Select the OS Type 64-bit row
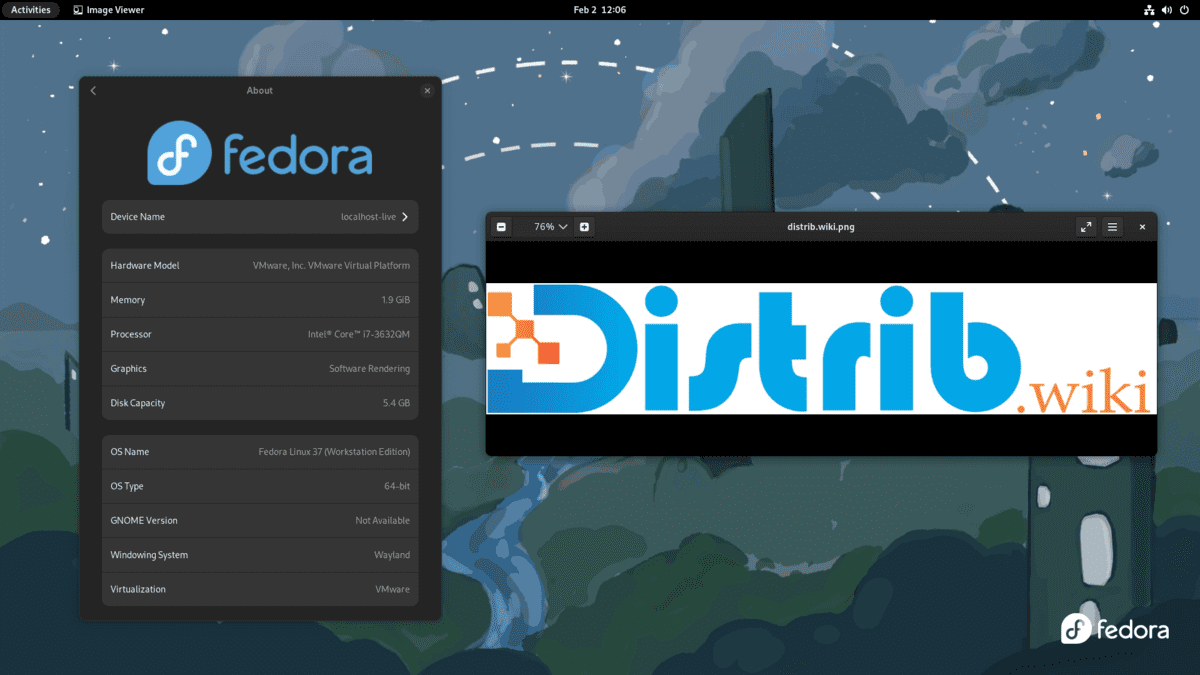Viewport: 1200px width, 675px height. point(260,486)
